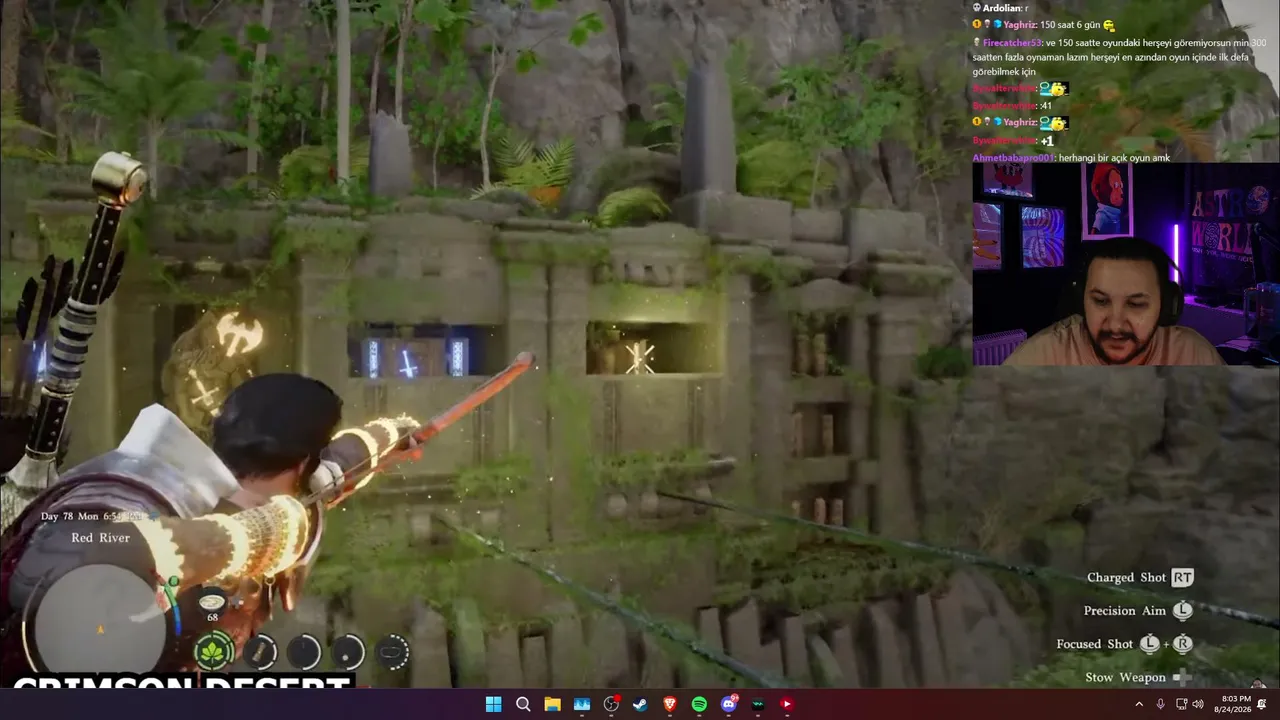Open the notification bell in the tray

coord(1262,704)
